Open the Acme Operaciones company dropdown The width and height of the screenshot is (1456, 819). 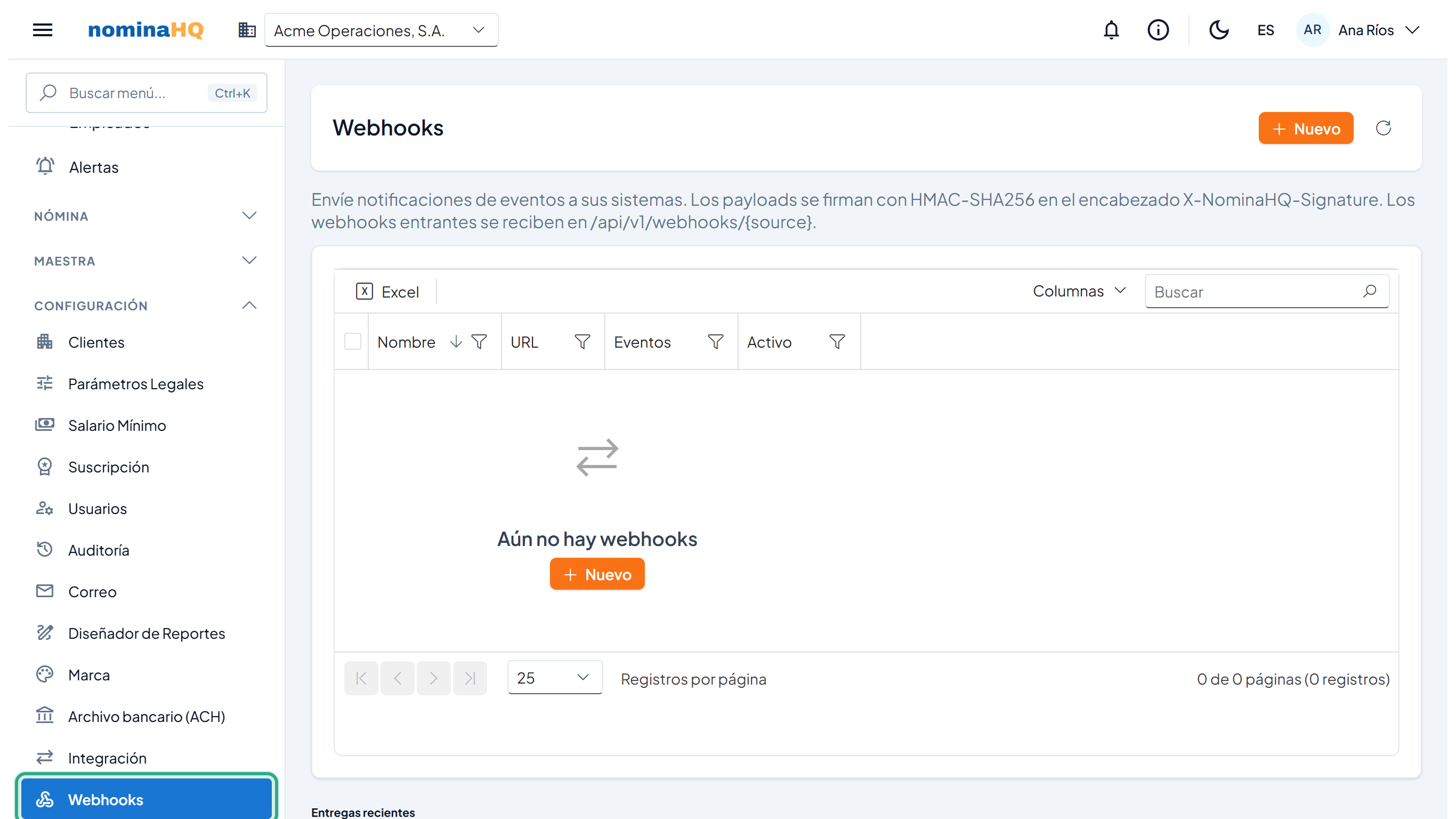click(x=381, y=30)
